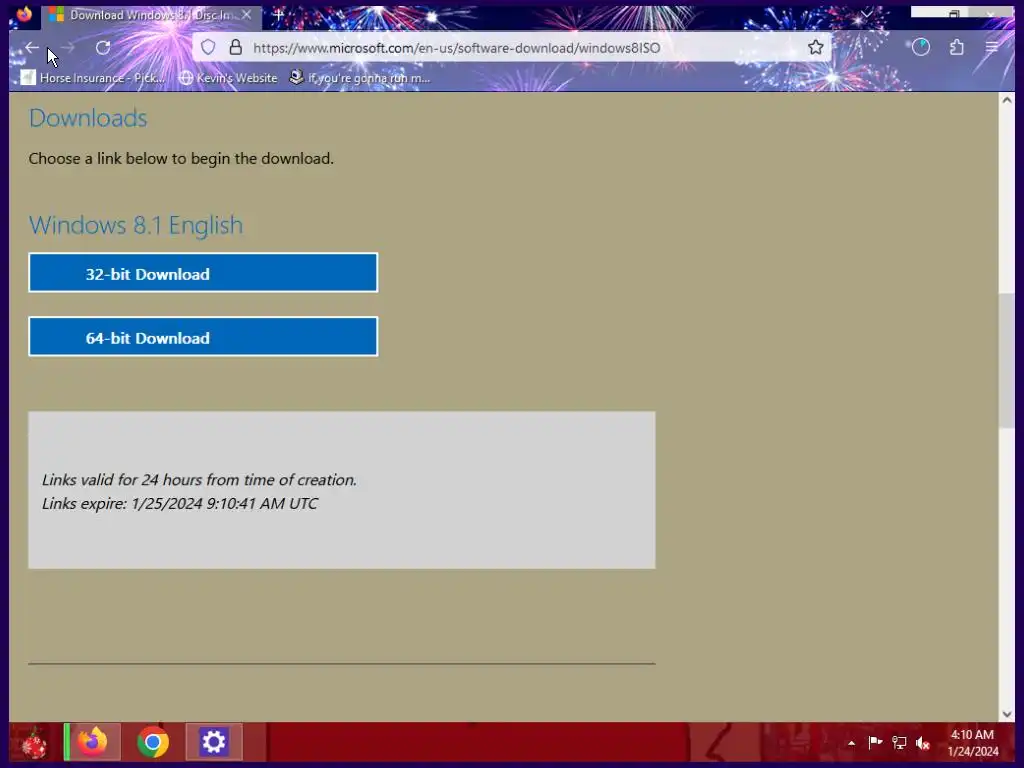1024x768 pixels.
Task: Start the 64-bit Download
Action: [x=203, y=337]
